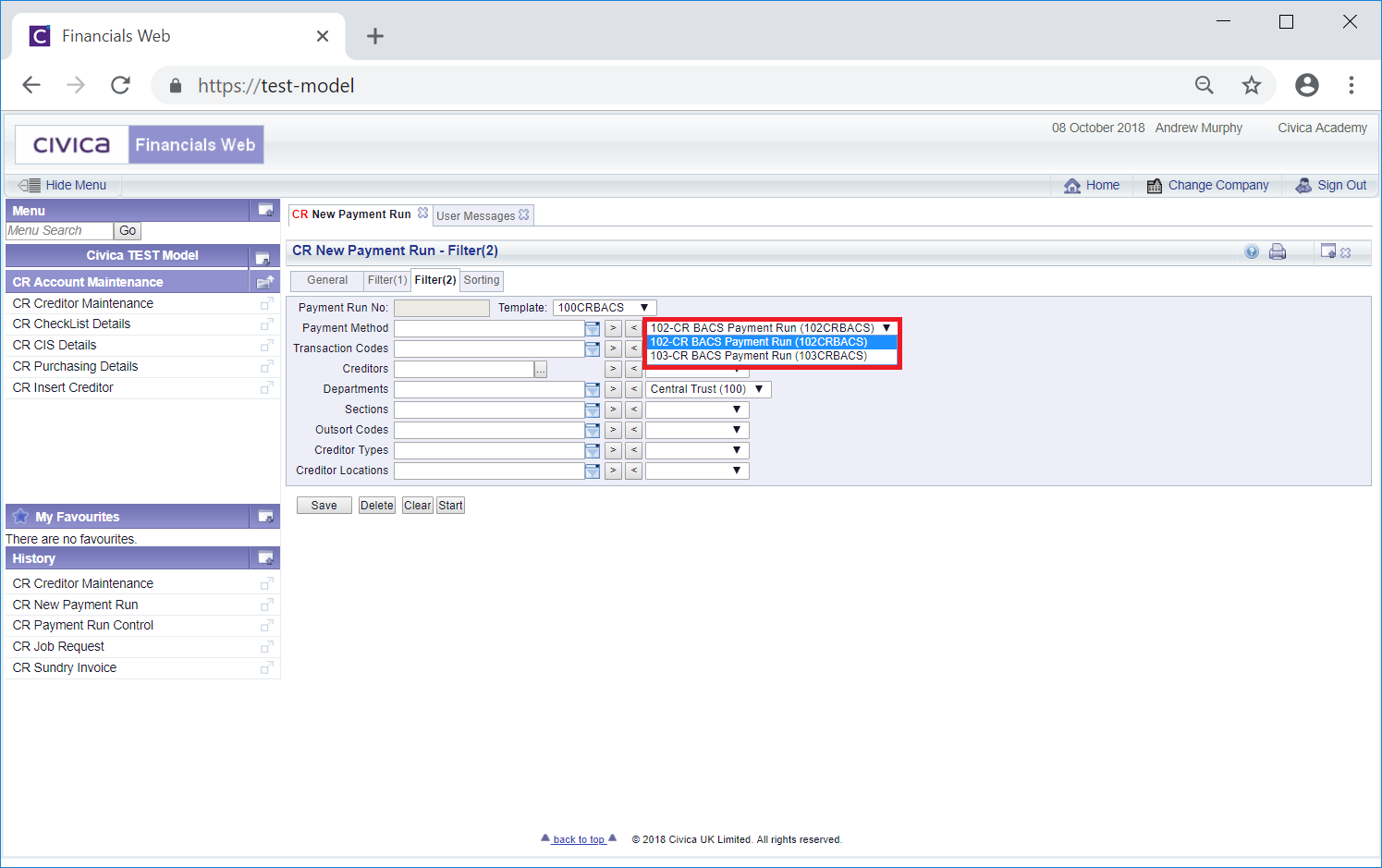This screenshot has width=1382, height=868.
Task: Click Payment Method lookup icon
Action: (593, 328)
